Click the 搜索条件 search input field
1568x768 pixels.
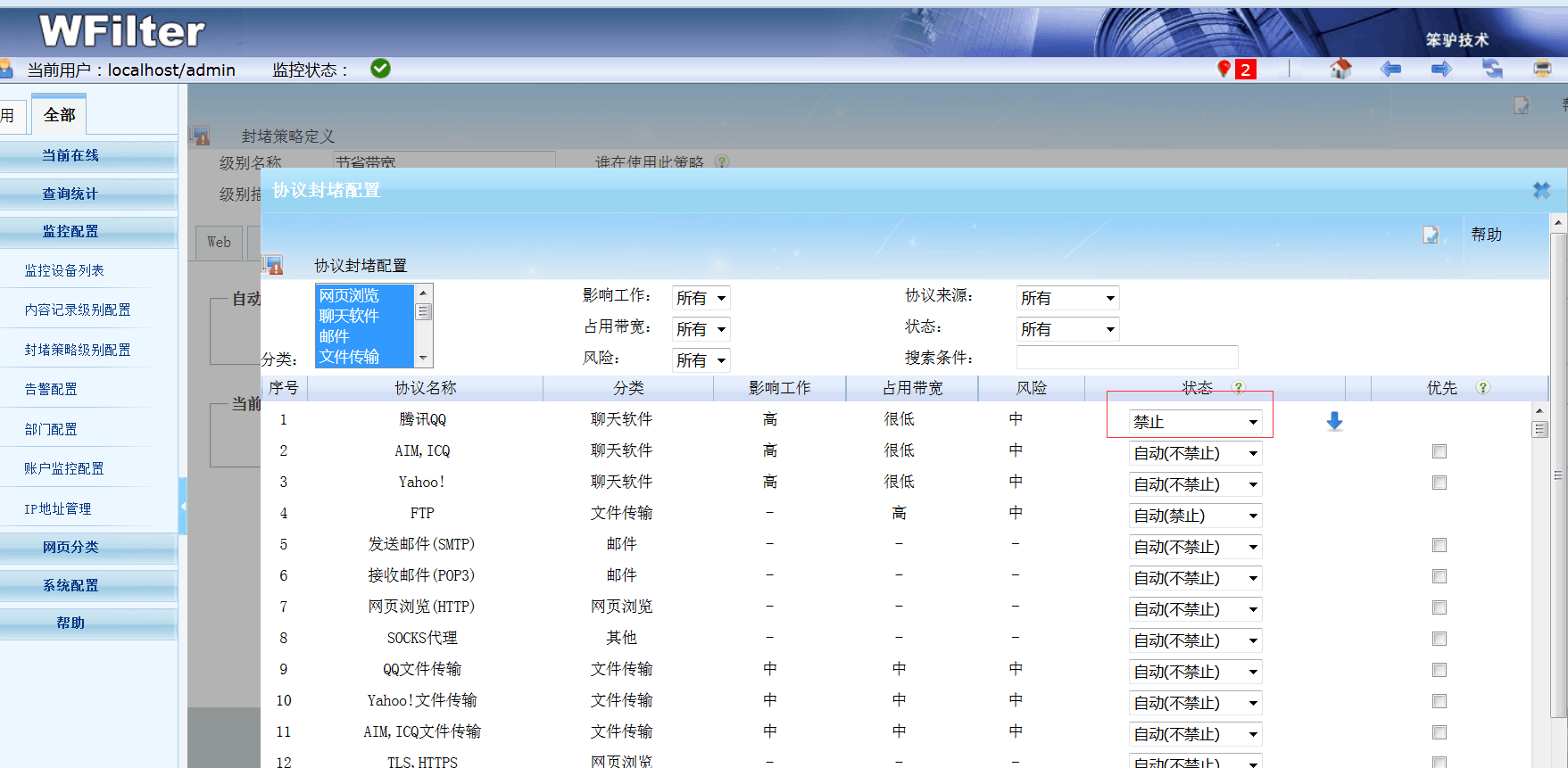1126,358
